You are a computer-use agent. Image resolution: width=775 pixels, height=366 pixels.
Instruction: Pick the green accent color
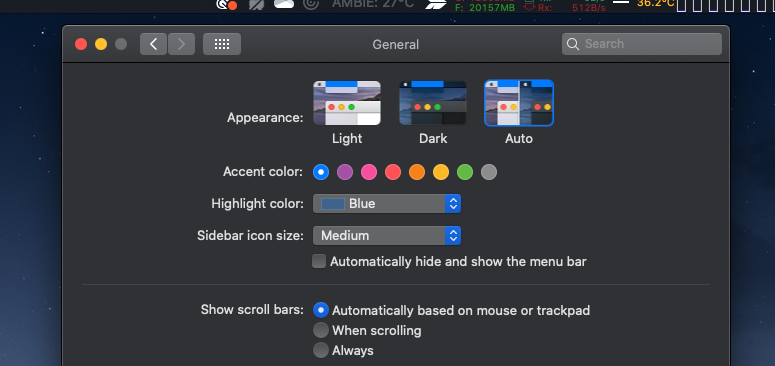click(465, 172)
